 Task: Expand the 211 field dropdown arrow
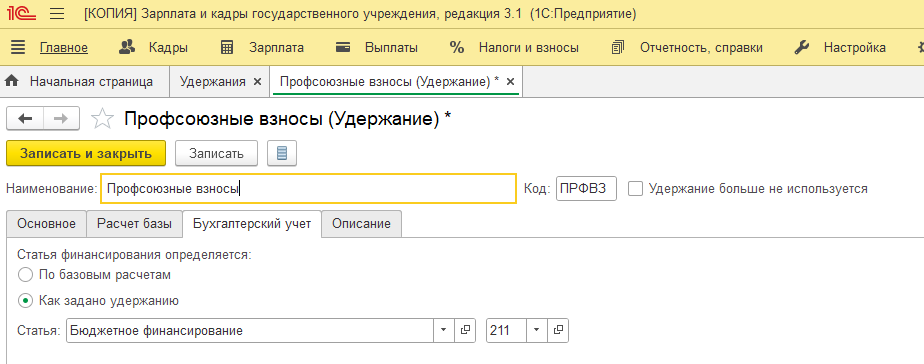tap(536, 330)
